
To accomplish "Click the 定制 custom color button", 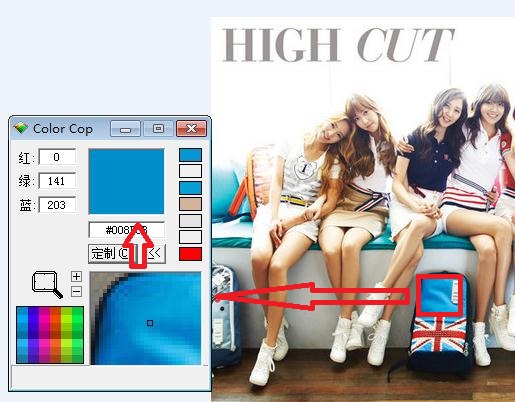I will [x=109, y=254].
